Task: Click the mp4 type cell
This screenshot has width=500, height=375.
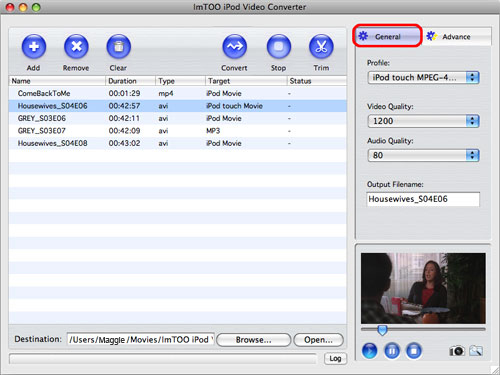Action: point(166,94)
